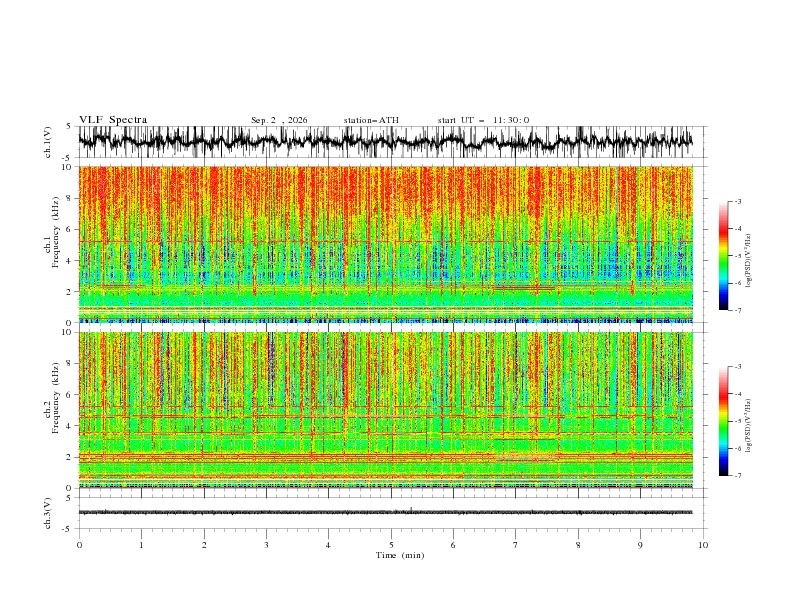This screenshot has height=612, width=792.
Task: Click the 7 minute tick on time axis
Action: point(516,545)
